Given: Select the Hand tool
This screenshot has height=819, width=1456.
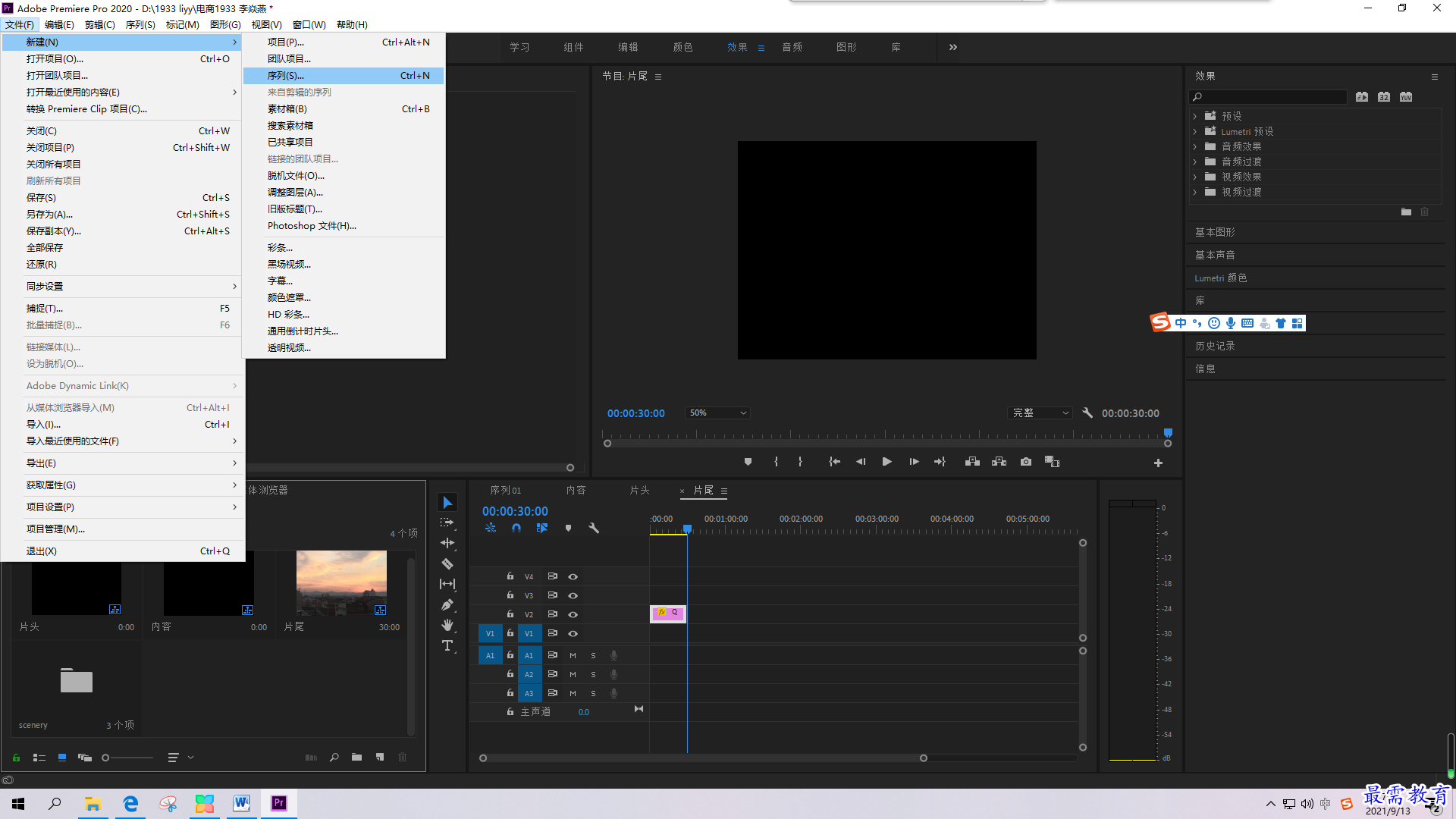Looking at the screenshot, I should pos(447,625).
